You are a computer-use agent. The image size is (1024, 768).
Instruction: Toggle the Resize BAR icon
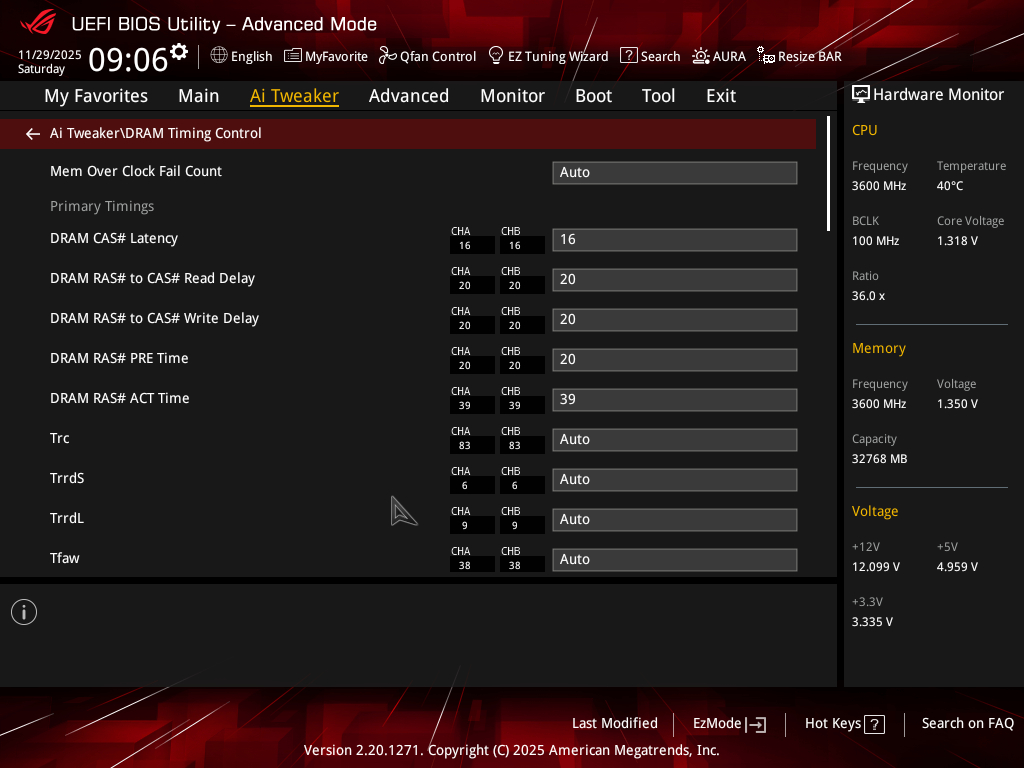coord(766,56)
